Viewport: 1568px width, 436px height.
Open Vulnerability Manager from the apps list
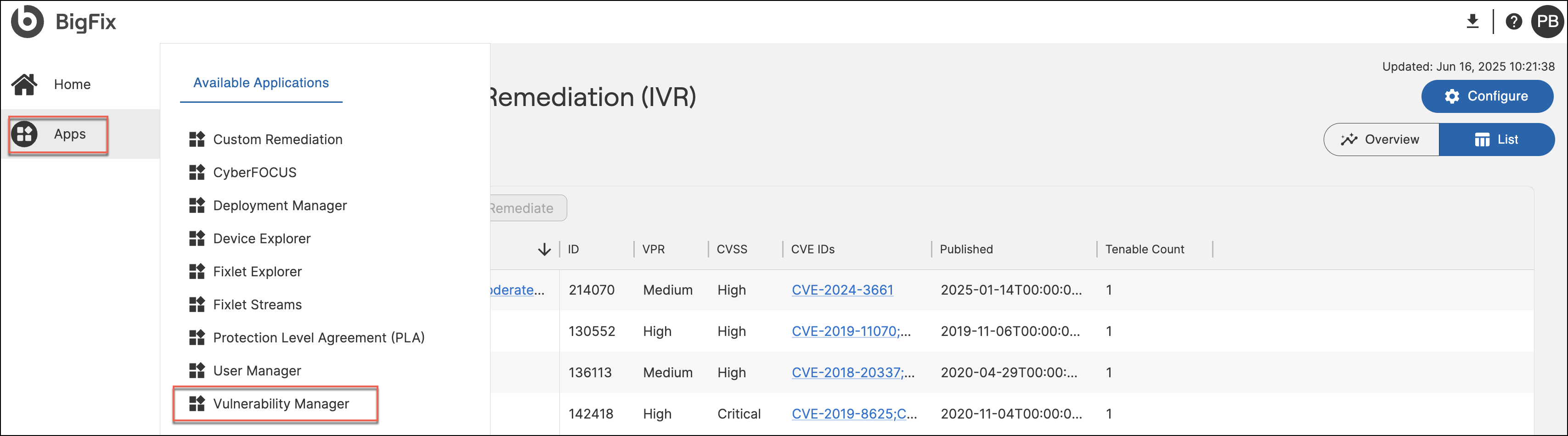point(281,404)
